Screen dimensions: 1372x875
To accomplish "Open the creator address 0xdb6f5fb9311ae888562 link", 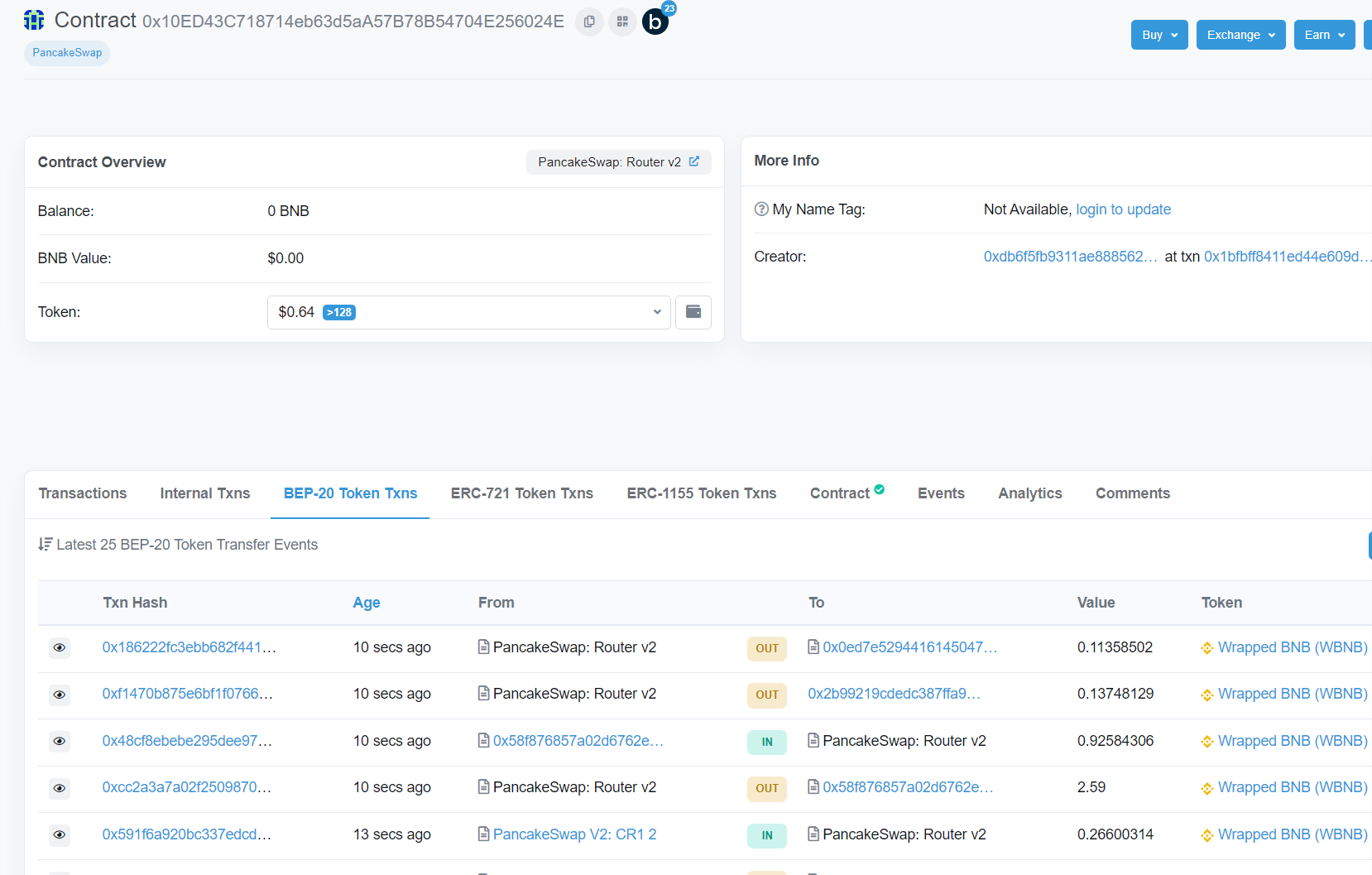I will 1069,257.
